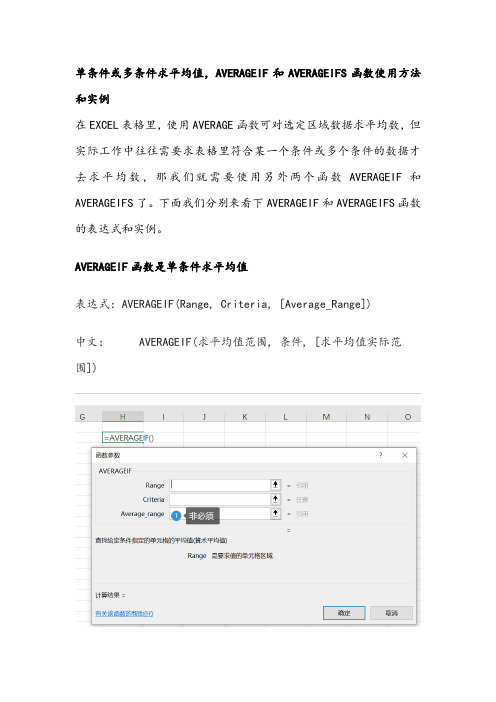The image size is (496, 702).
Task: Select column header K
Action: pos(245,417)
